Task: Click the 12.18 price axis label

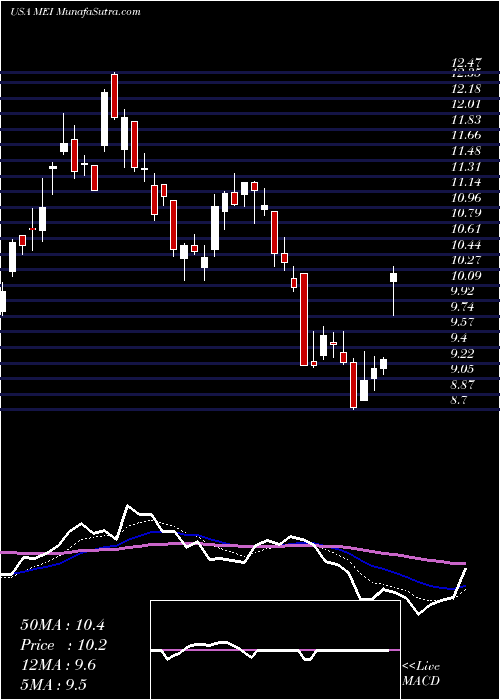Action: pyautogui.click(x=466, y=89)
